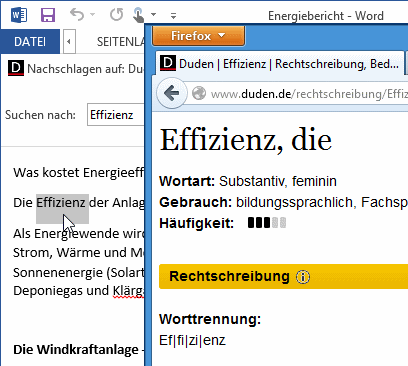Click the Häufigkeit frequency bar indicator
Screen dimensions: 408x366
(267, 223)
